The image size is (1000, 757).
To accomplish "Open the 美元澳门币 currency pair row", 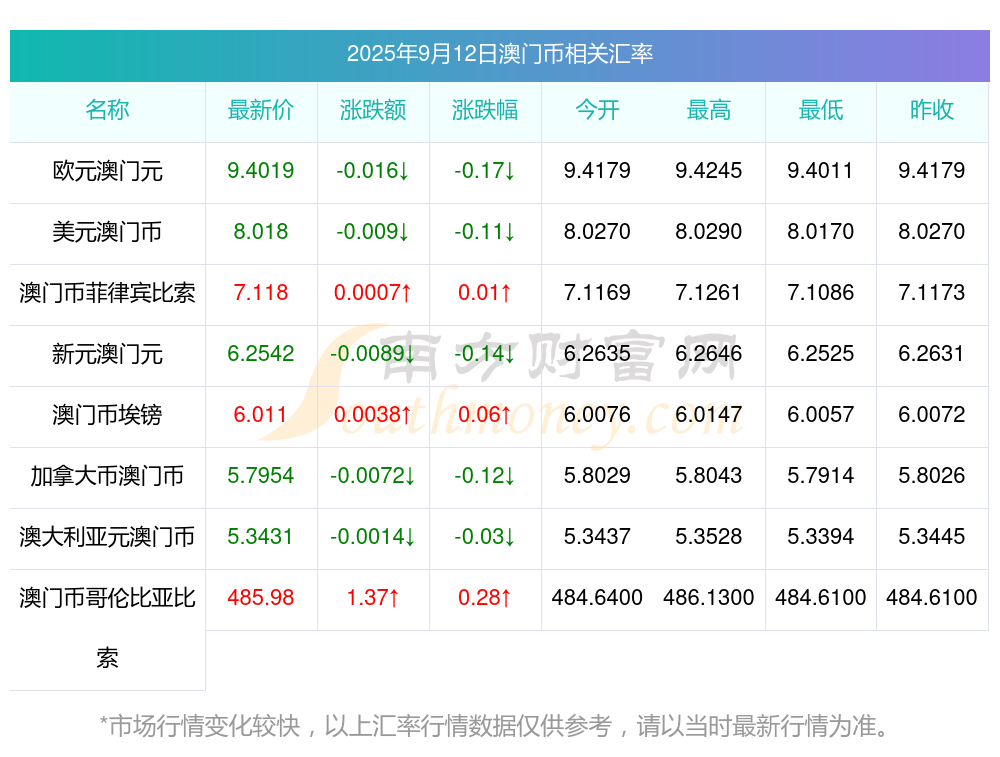I will pos(107,233).
